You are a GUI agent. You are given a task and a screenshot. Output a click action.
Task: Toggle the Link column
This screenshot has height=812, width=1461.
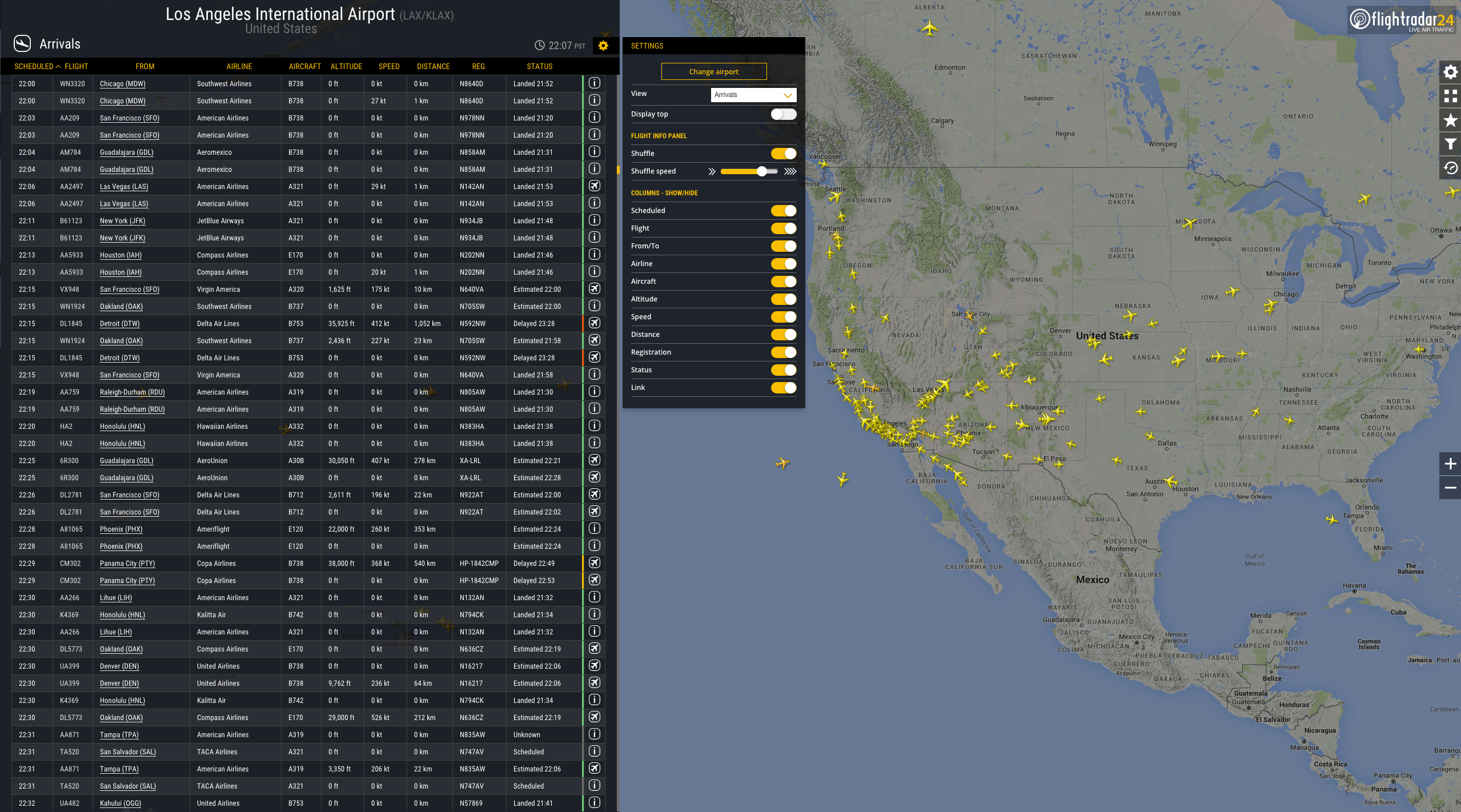point(783,388)
